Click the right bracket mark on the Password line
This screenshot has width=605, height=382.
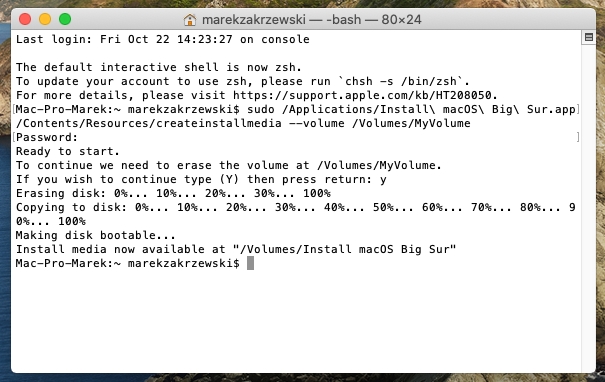coord(578,137)
